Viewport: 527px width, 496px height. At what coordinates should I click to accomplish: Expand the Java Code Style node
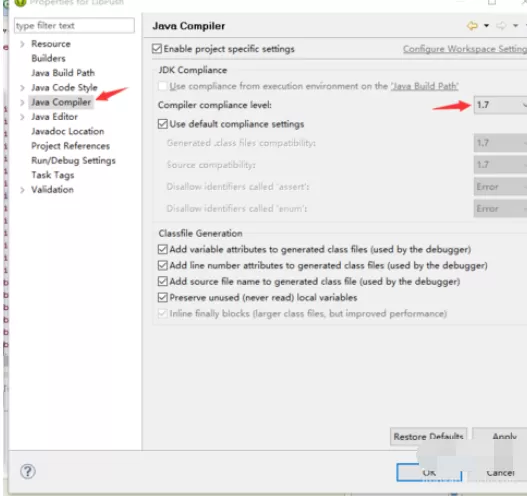(x=22, y=88)
